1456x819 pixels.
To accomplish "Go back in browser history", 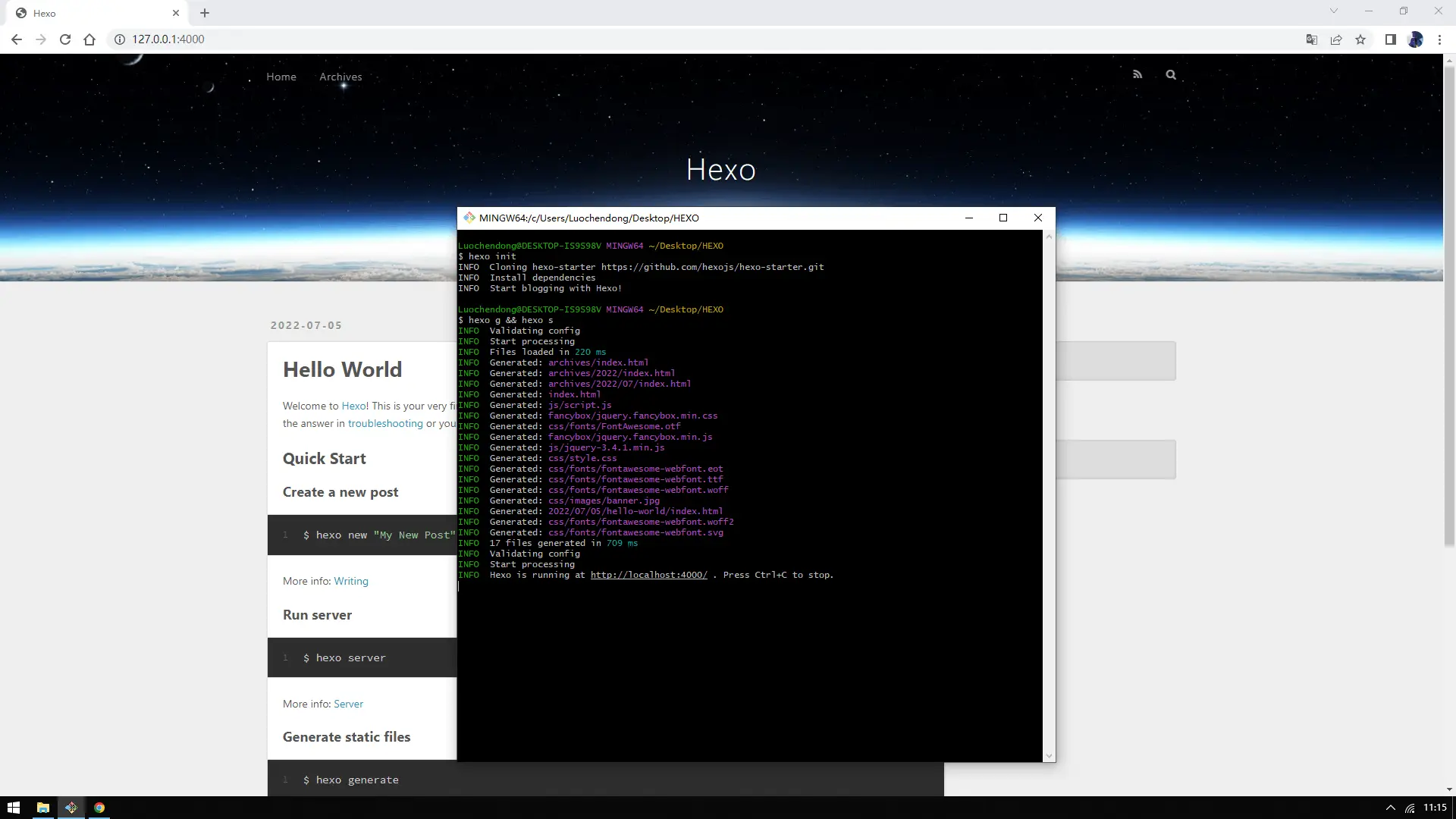I will 17,39.
